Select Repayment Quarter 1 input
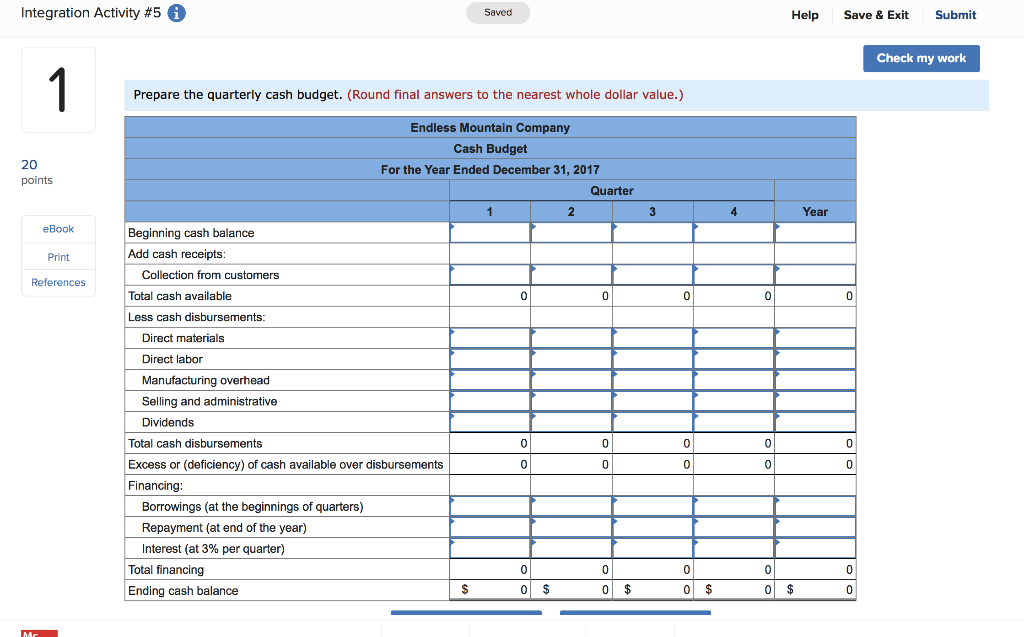Screen dimensions: 1024x637 (490, 527)
